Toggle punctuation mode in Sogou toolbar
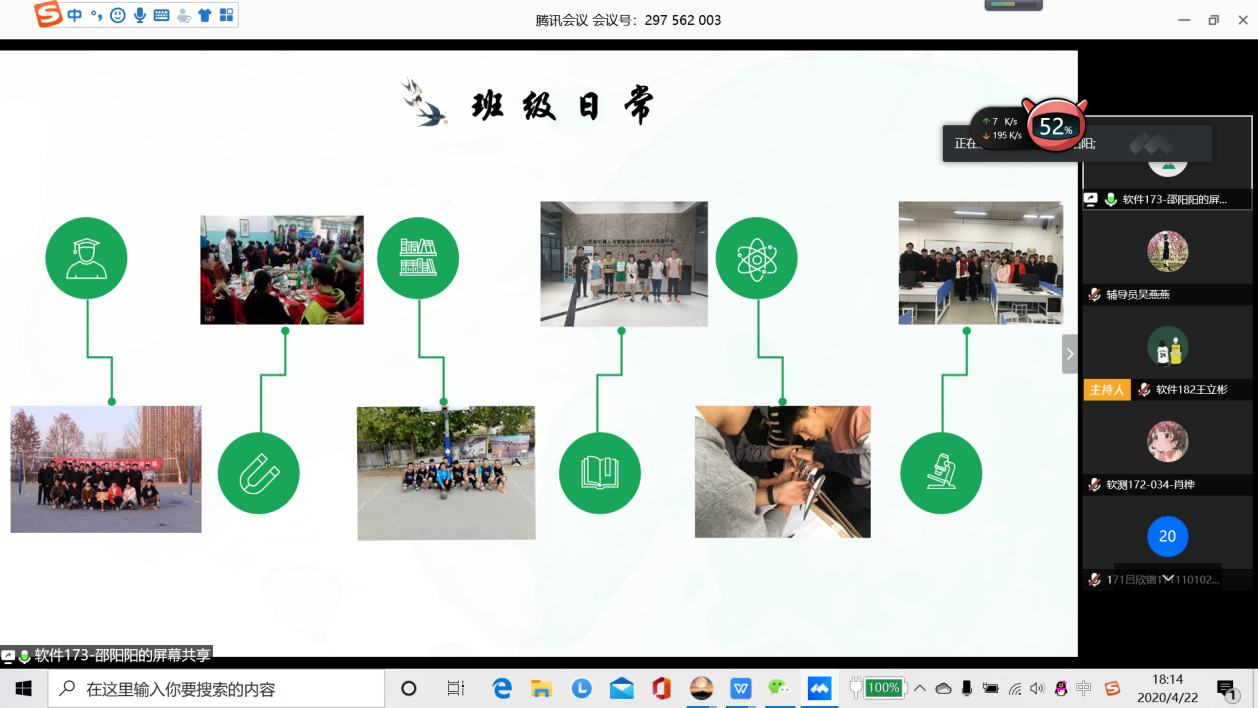 [96, 15]
